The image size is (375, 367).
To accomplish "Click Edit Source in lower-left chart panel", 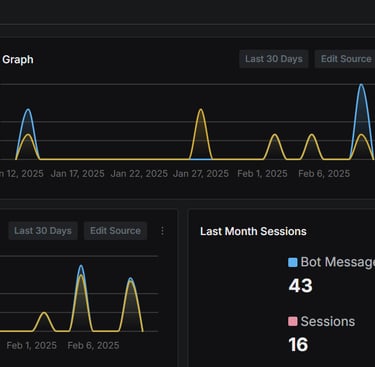I will tap(115, 231).
